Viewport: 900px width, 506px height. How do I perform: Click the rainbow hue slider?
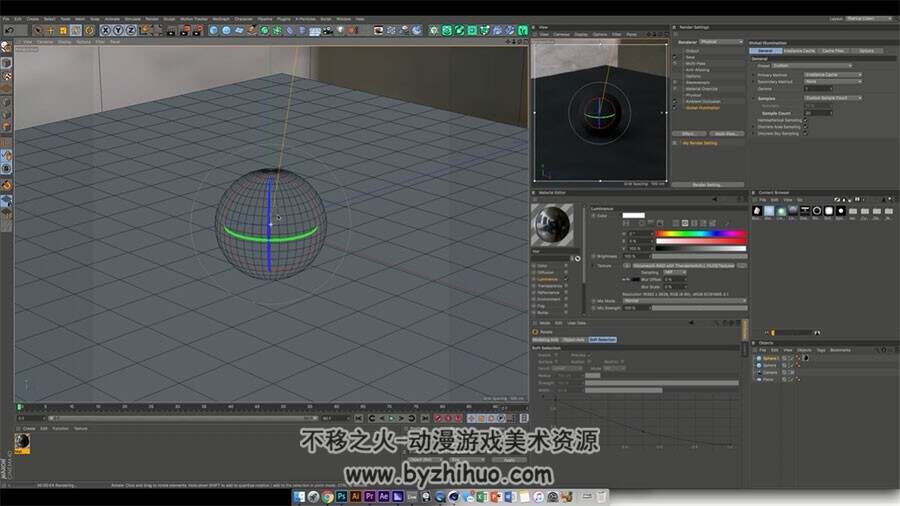coord(701,233)
